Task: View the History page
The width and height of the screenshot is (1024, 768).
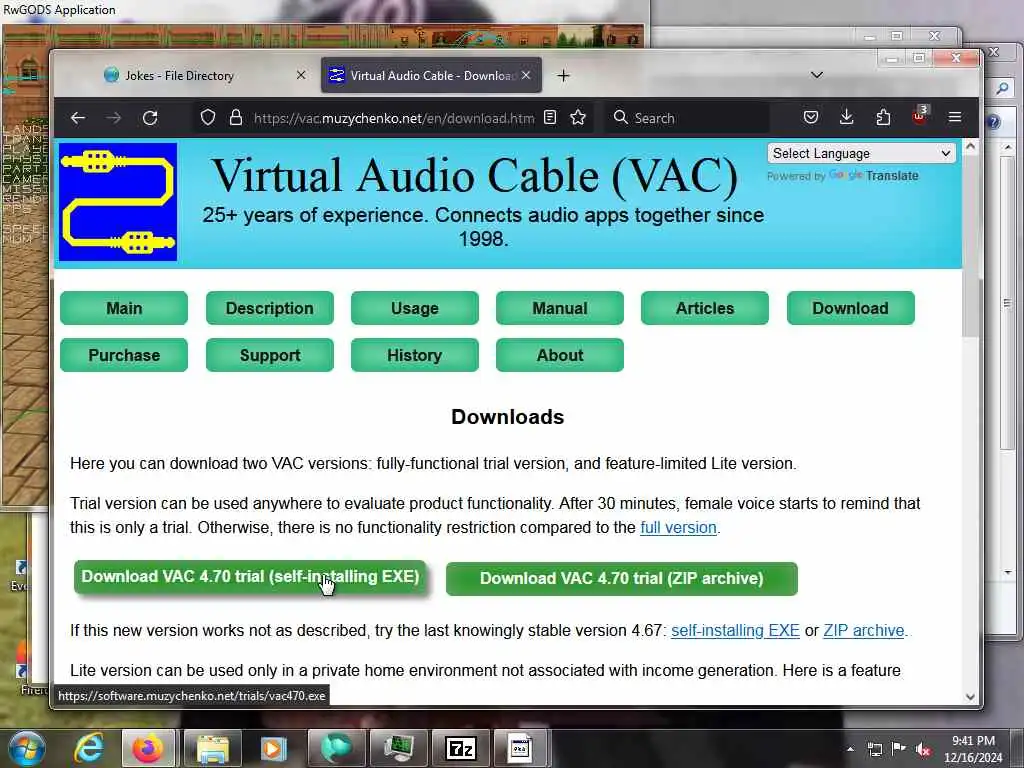Action: pyautogui.click(x=415, y=355)
